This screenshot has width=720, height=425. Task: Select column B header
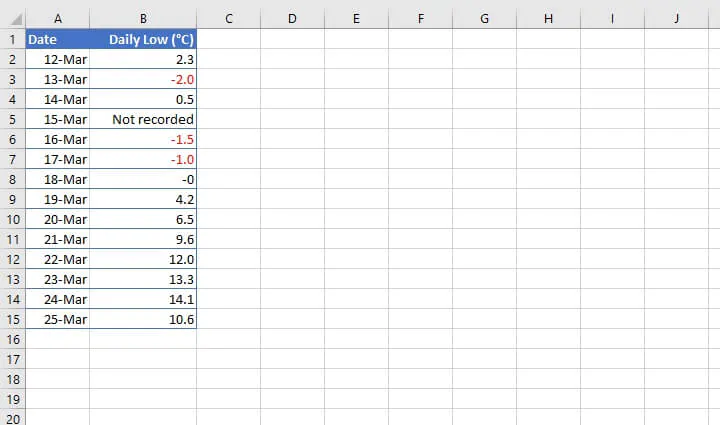[143, 18]
